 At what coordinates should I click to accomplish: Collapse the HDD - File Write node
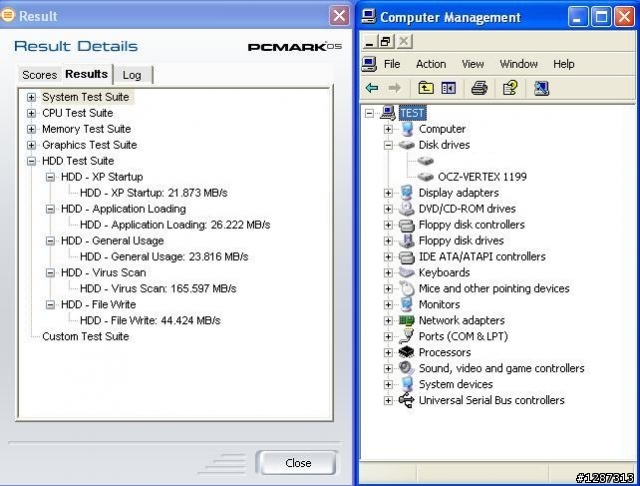pos(50,304)
